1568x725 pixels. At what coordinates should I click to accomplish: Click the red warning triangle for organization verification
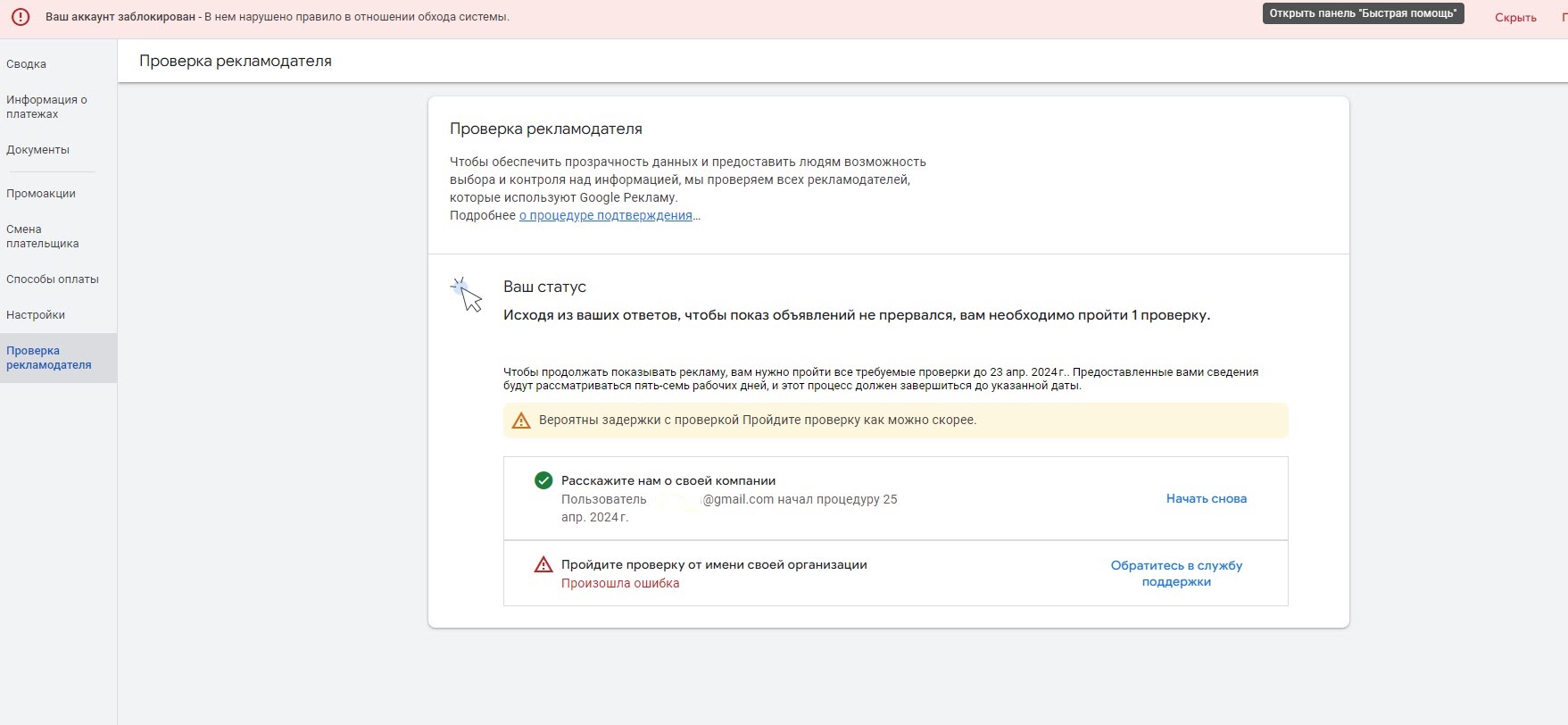click(x=543, y=564)
